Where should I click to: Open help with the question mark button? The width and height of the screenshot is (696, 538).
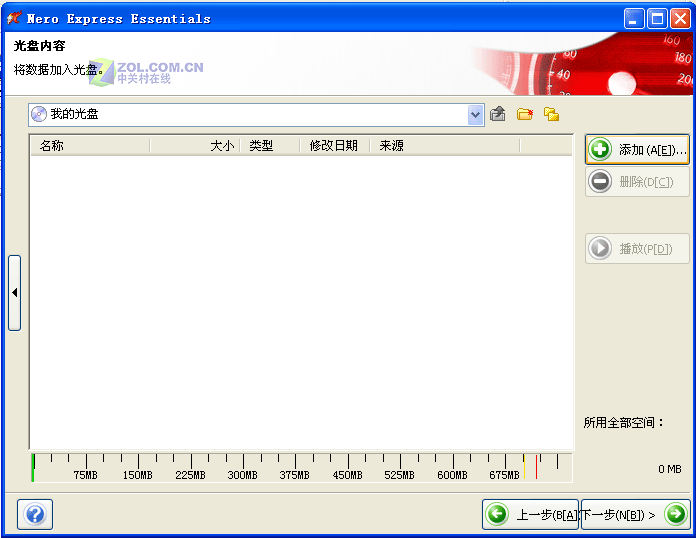click(x=35, y=514)
